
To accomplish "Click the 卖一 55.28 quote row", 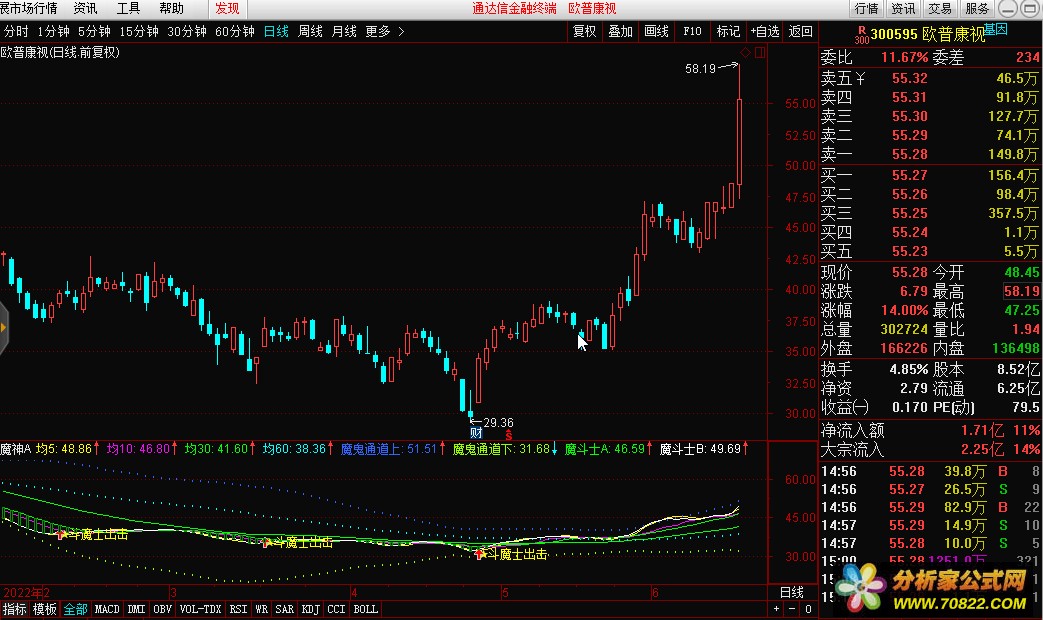I will click(x=930, y=154).
